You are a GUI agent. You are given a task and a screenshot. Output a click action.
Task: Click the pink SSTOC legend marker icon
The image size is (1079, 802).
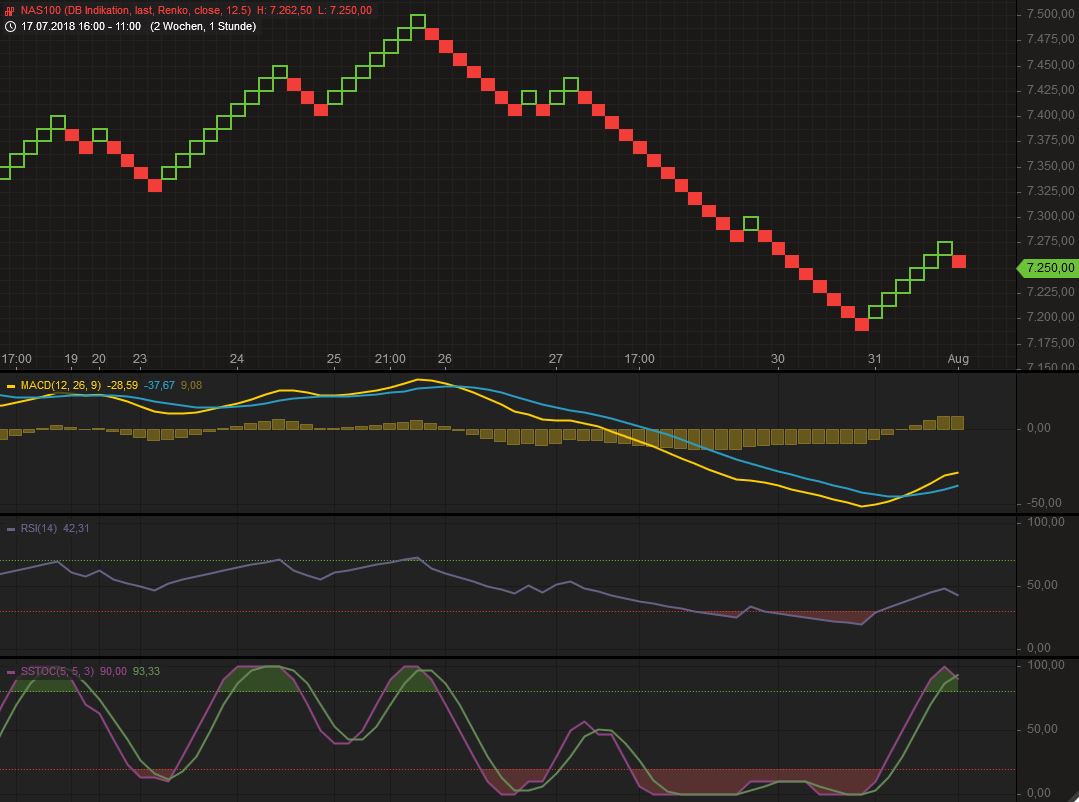[x=9, y=670]
